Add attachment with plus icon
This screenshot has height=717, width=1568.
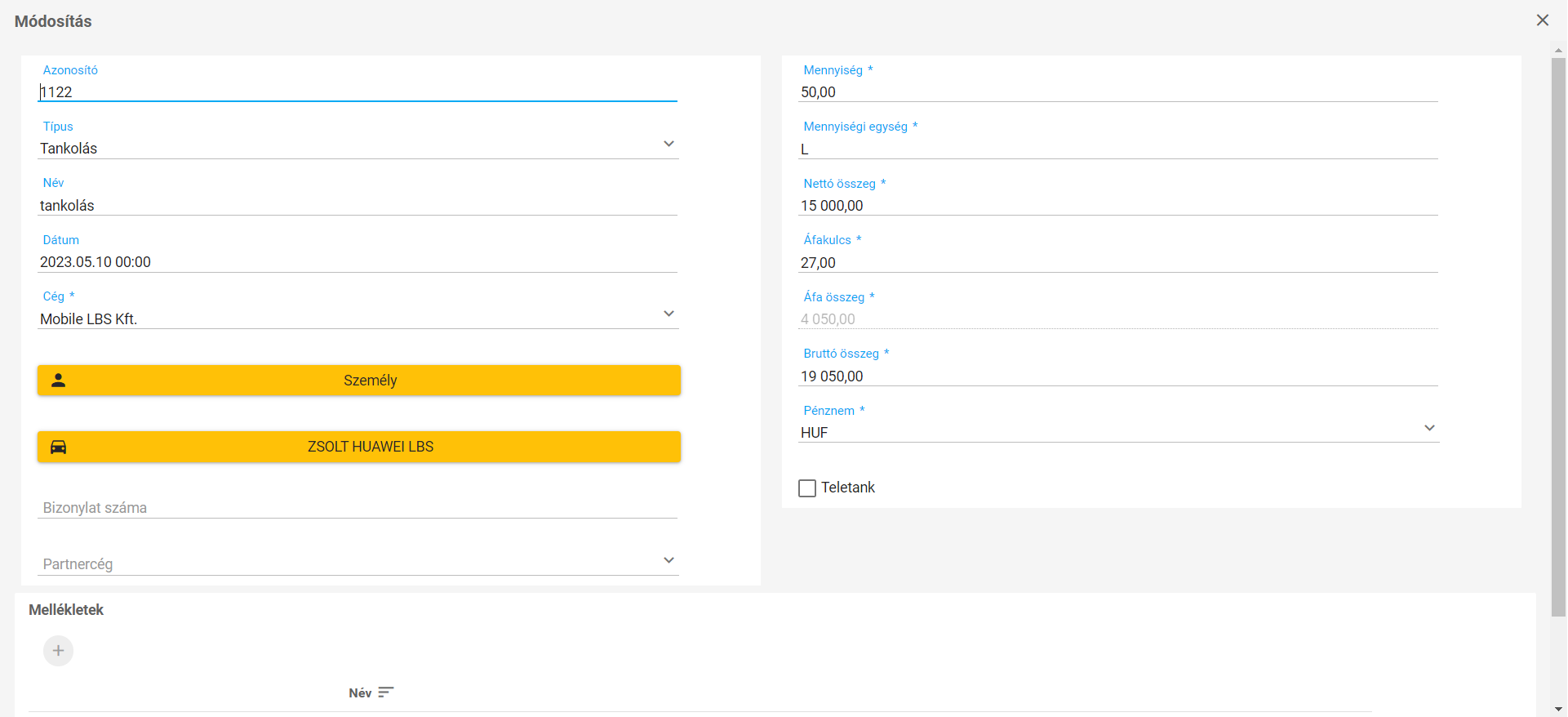[58, 651]
